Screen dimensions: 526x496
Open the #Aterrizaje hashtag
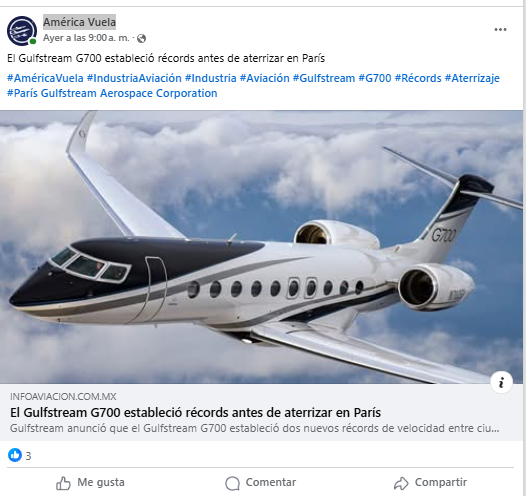(472, 78)
